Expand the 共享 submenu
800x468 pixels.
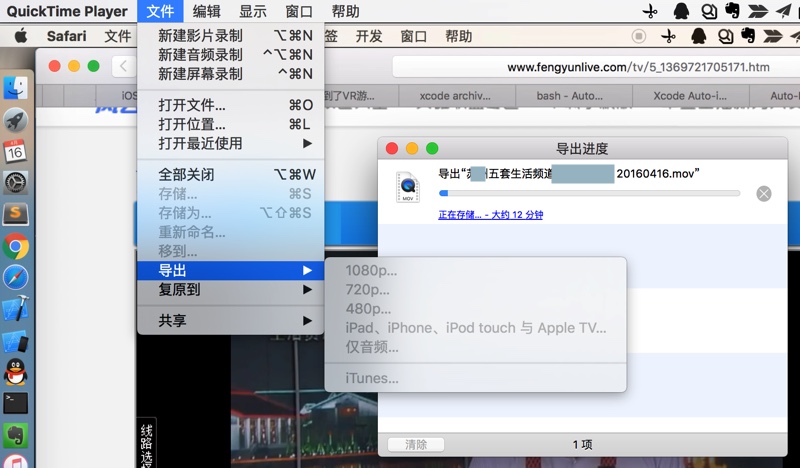point(231,321)
